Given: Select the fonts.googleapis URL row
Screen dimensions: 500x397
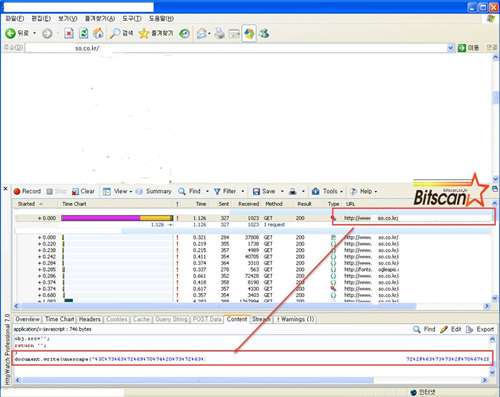Looking at the screenshot, I should pos(253,270).
